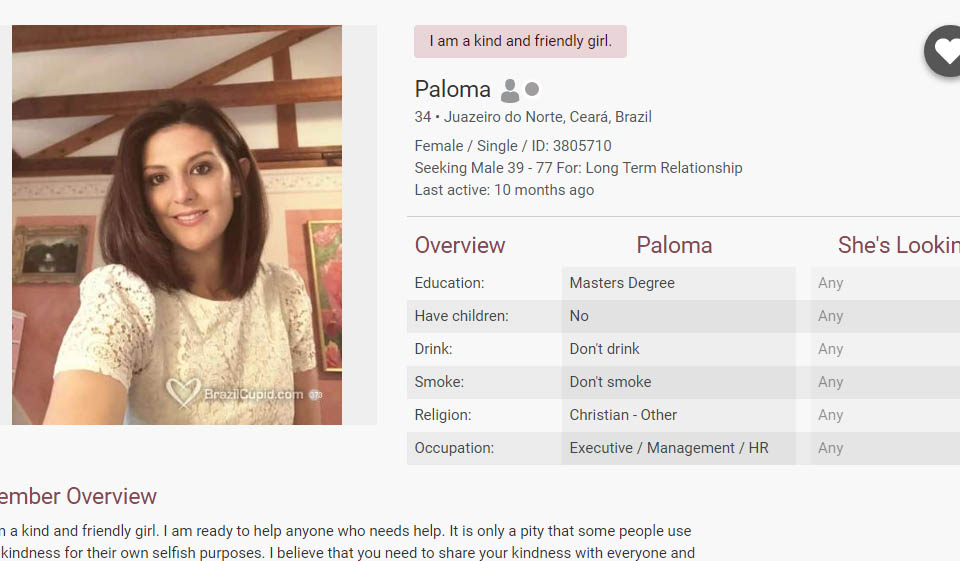Click 'Any' preference in Education row
The width and height of the screenshot is (960, 561).
tap(830, 283)
